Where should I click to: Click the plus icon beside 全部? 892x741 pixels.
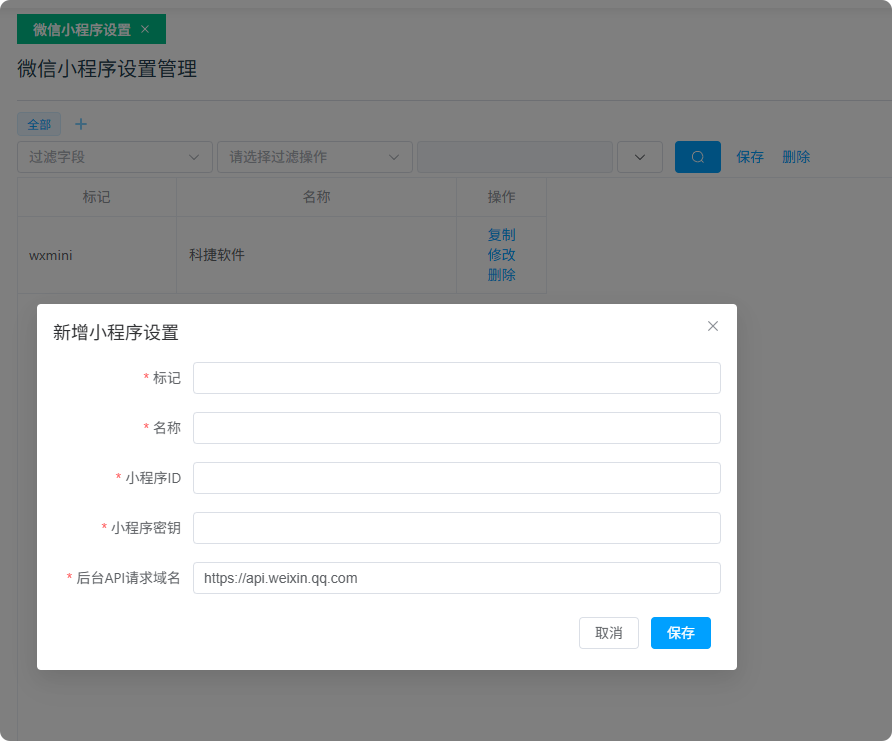pyautogui.click(x=82, y=124)
